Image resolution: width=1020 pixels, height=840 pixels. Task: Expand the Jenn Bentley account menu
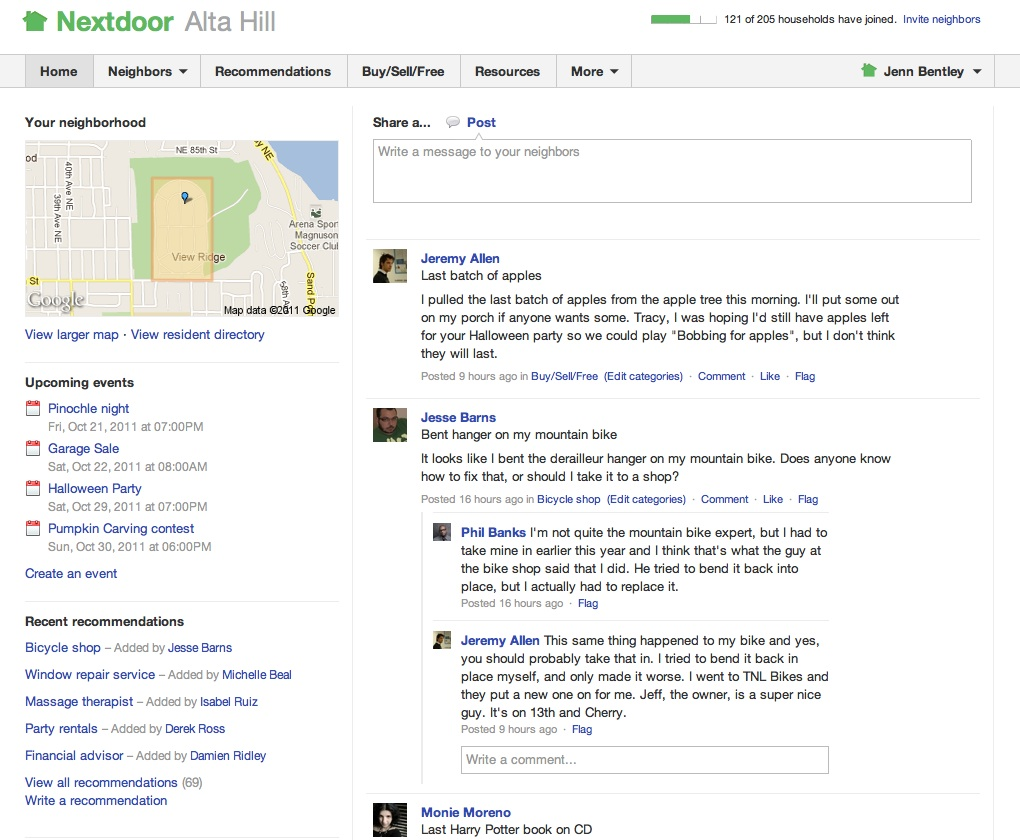coord(921,71)
